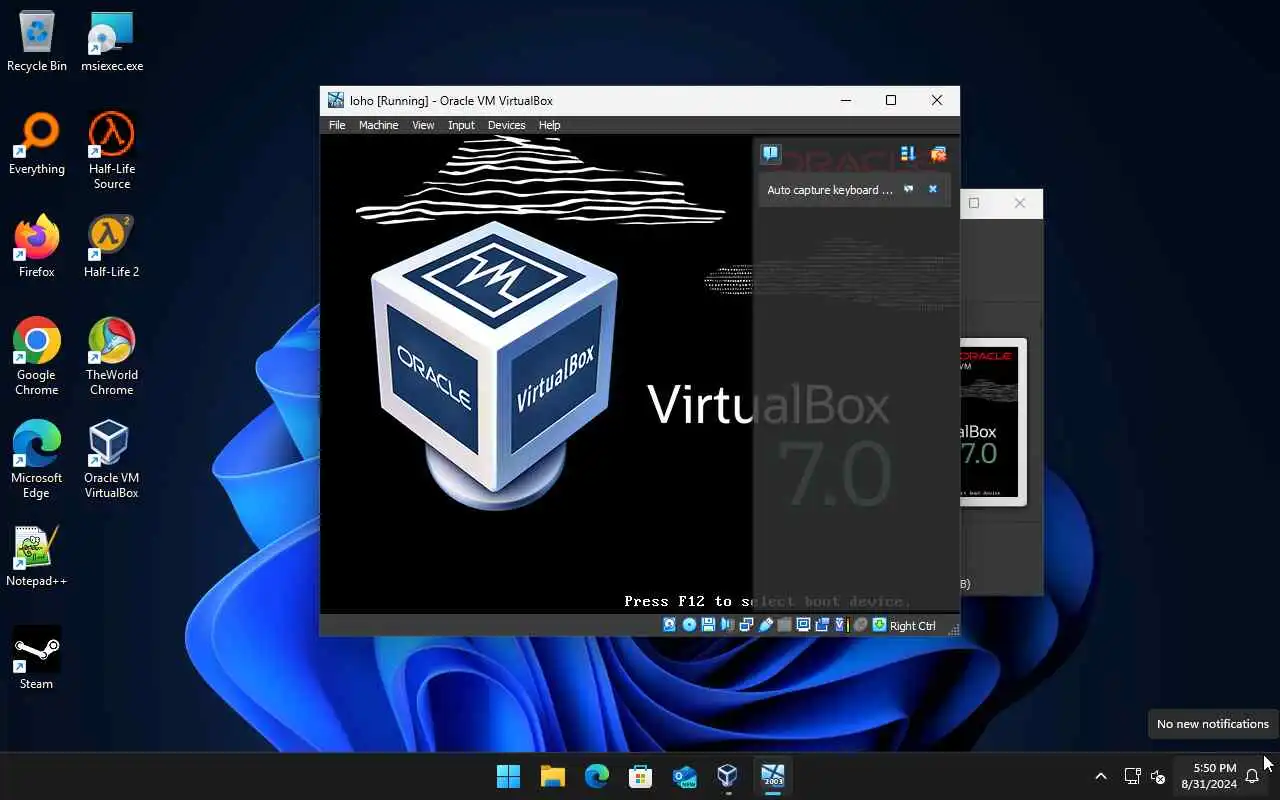The width and height of the screenshot is (1280, 800).
Task: Click the USB devices status icon
Action: [x=765, y=625]
